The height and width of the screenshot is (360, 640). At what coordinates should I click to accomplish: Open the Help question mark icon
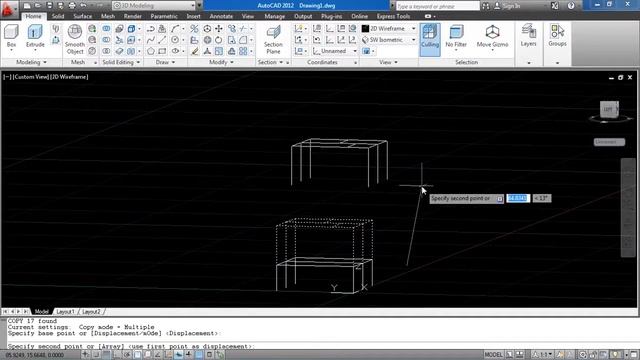571,6
